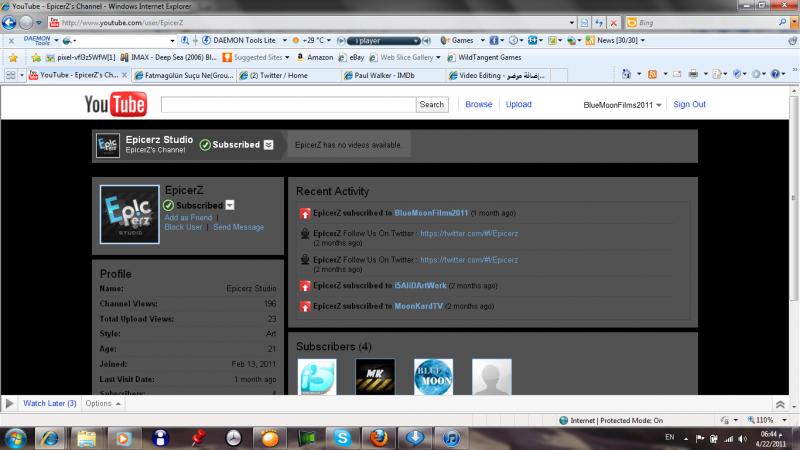
Task: Click the Bing search box
Action: [707, 22]
